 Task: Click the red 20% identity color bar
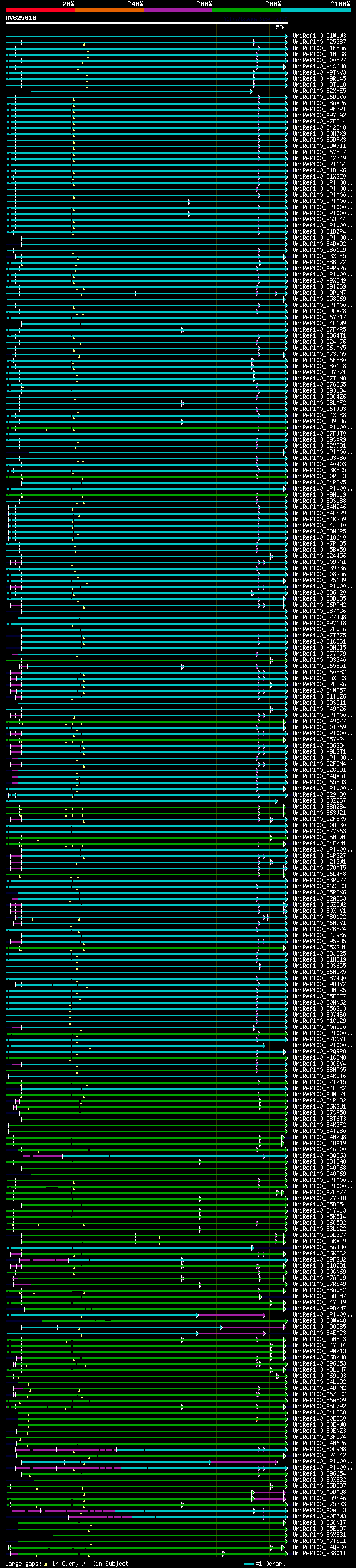(39, 10)
